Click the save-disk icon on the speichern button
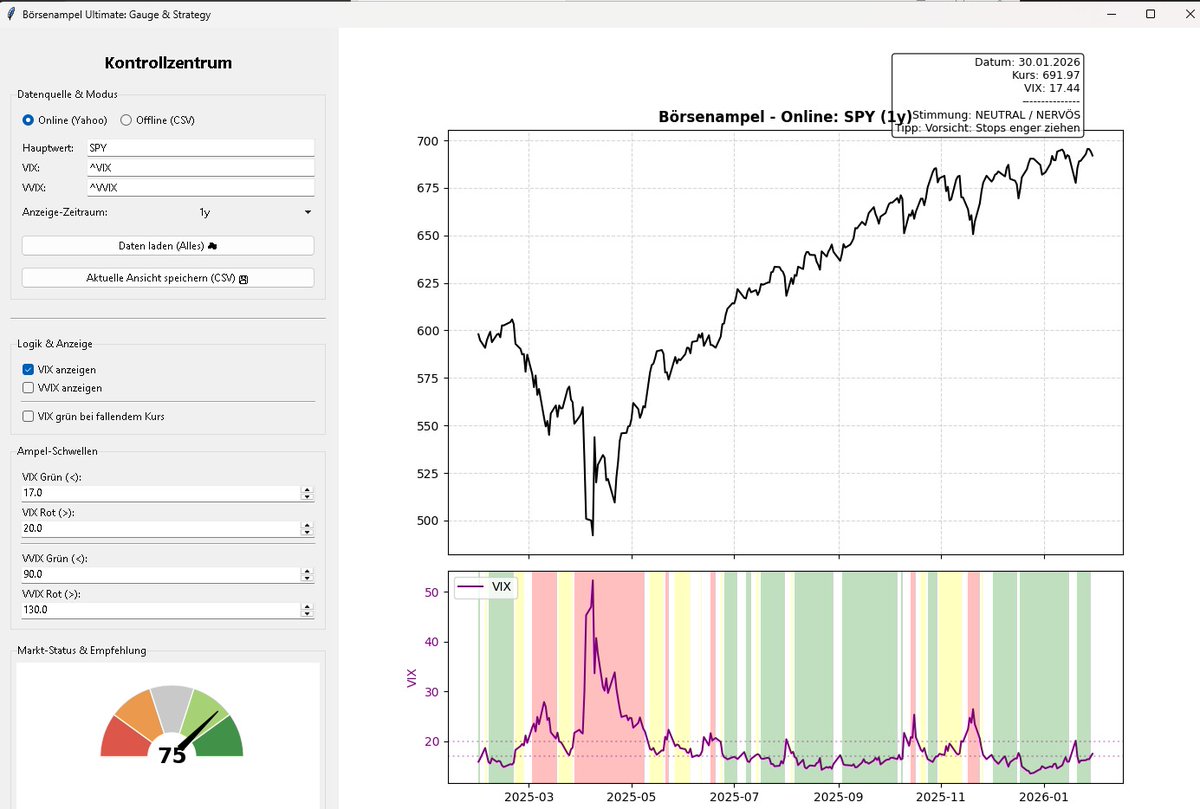 tap(242, 277)
